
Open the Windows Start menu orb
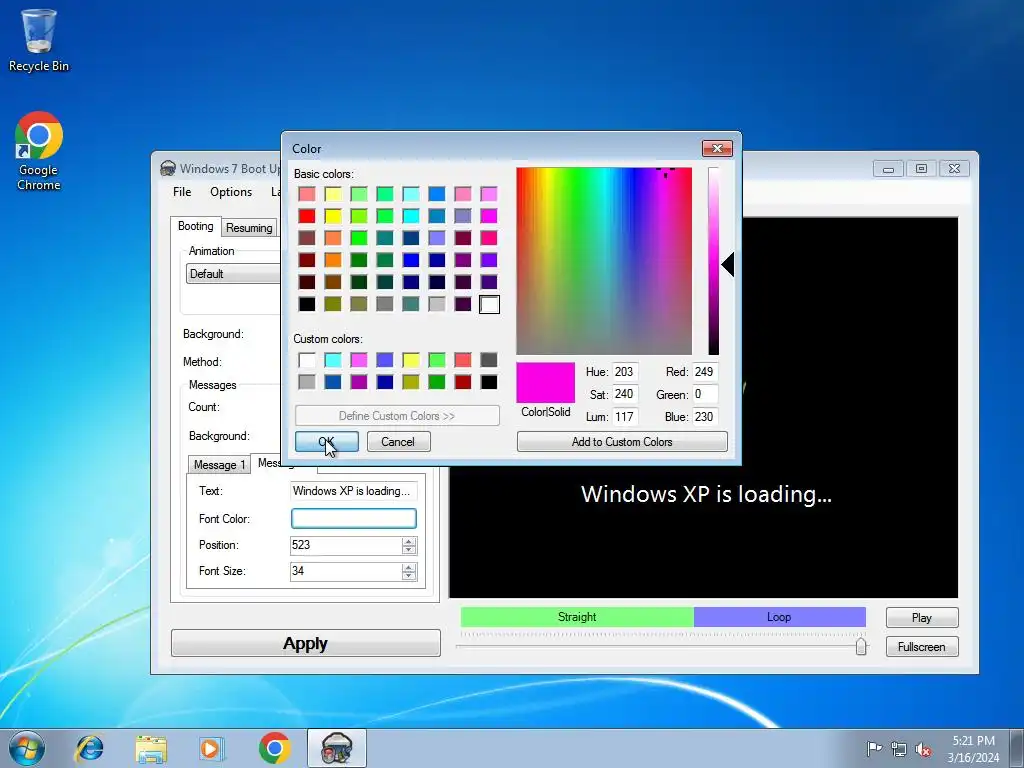tap(27, 748)
